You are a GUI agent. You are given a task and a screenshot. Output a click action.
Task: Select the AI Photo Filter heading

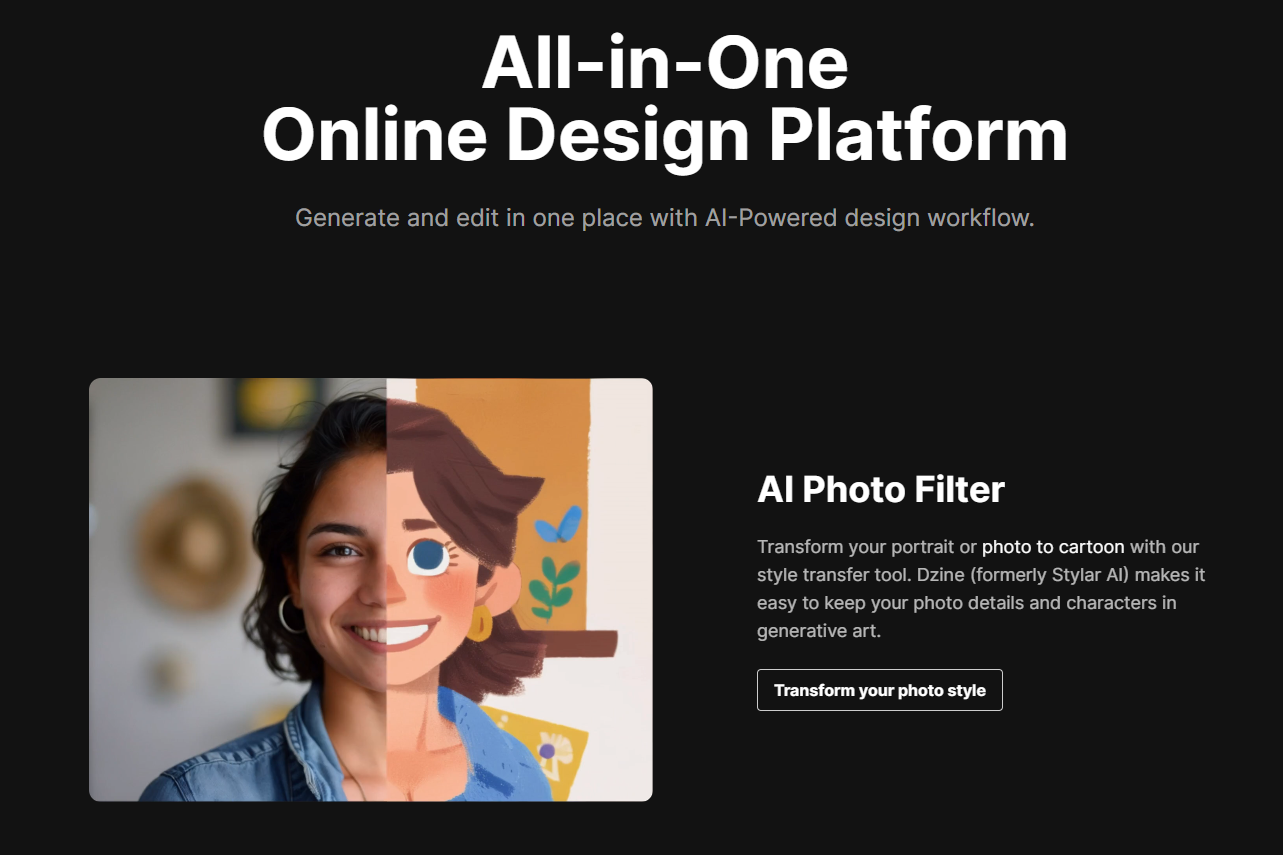(x=881, y=489)
